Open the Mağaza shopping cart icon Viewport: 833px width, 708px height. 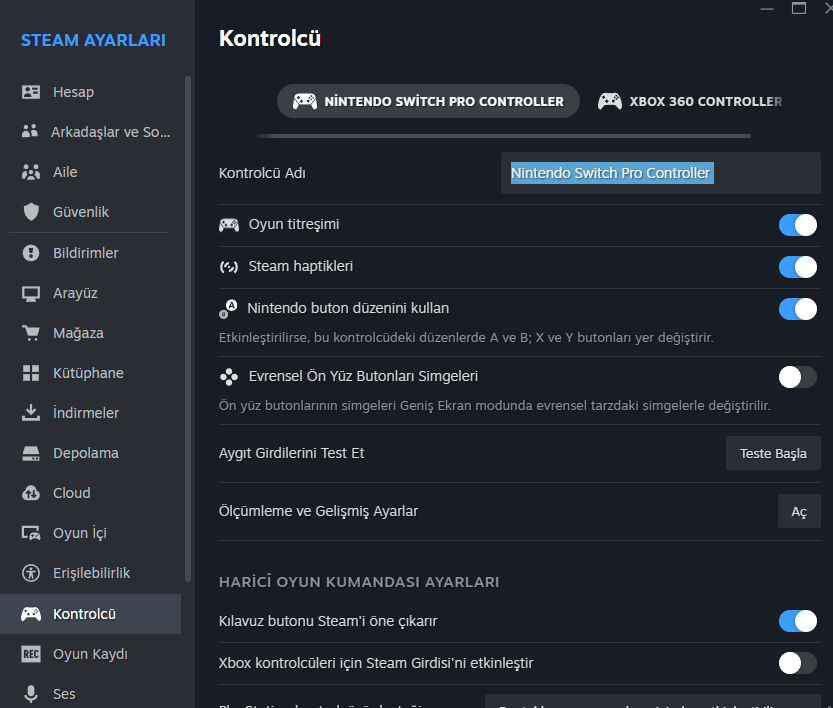(x=31, y=333)
